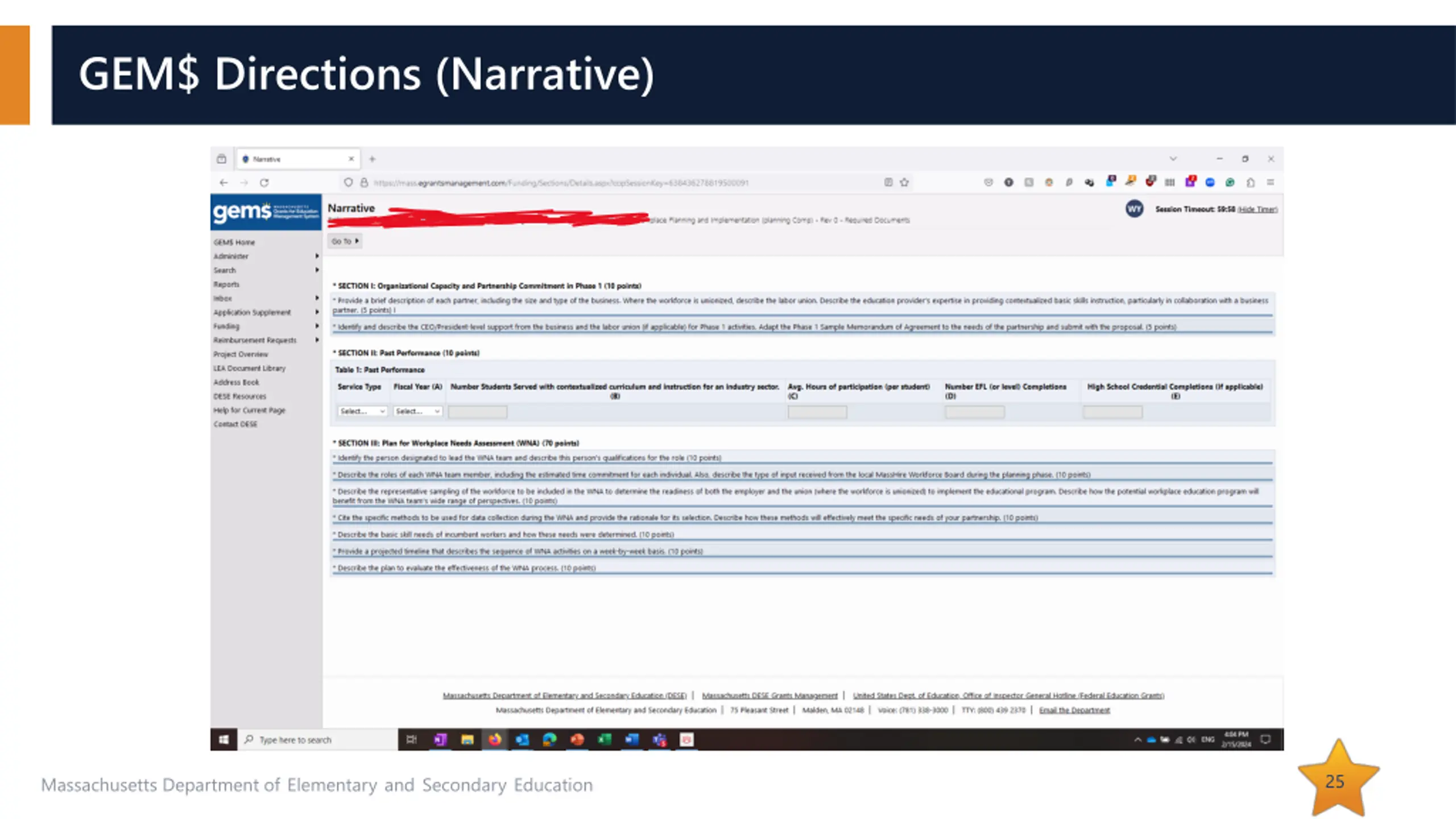
Task: Open Microsoft Edge from the taskbar
Action: [x=549, y=739]
